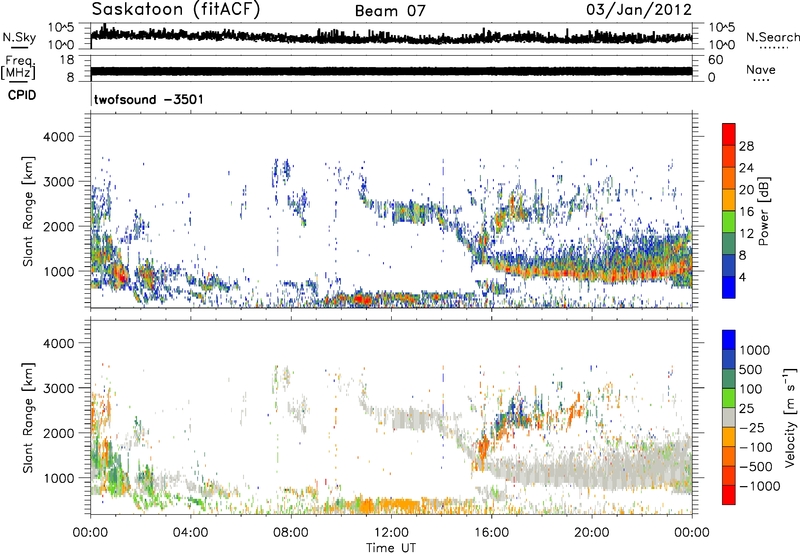Click the '20:00' time axis label
This screenshot has width=800, height=554.
tap(591, 533)
